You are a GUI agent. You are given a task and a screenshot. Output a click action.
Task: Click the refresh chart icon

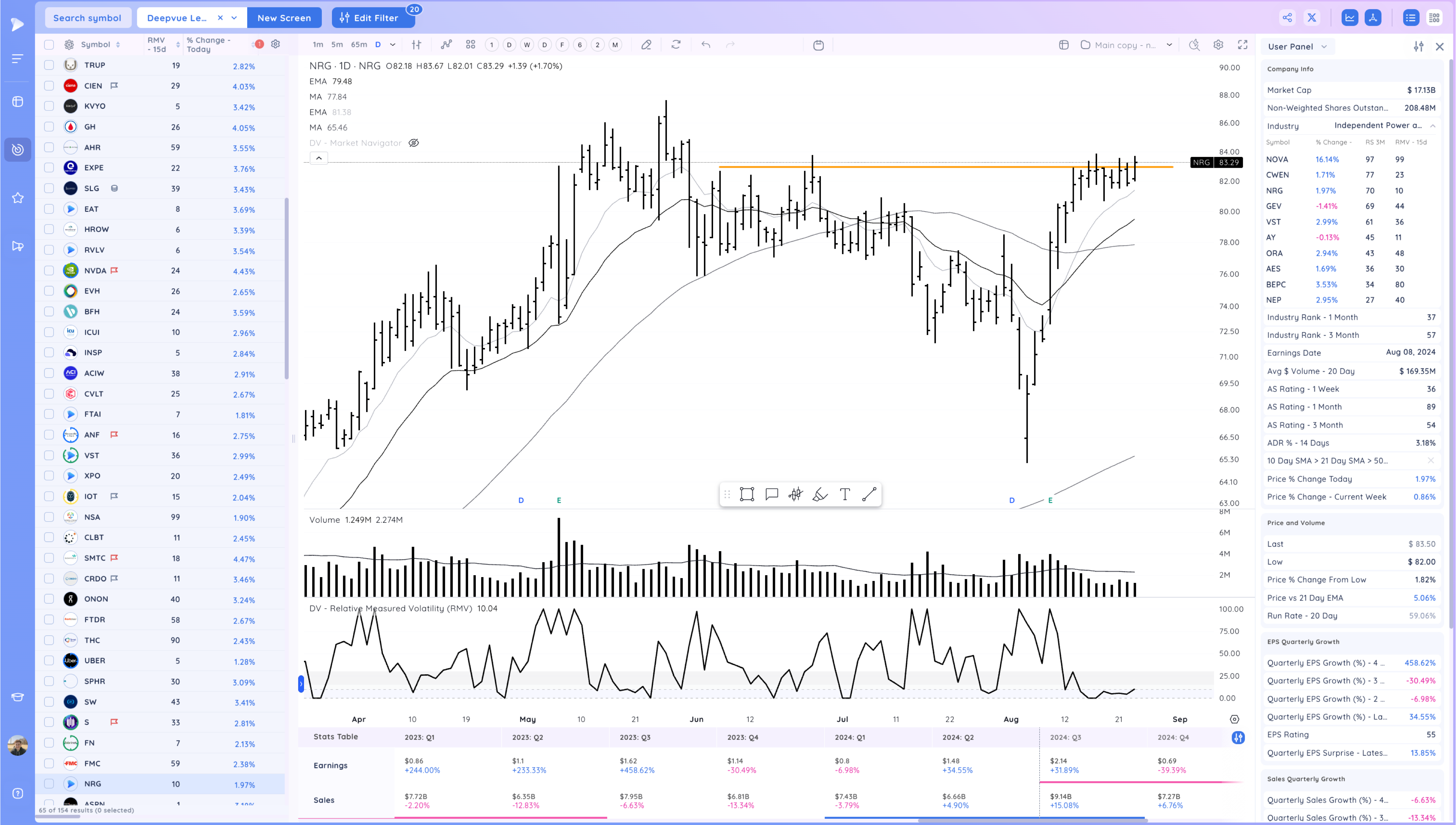click(x=676, y=45)
